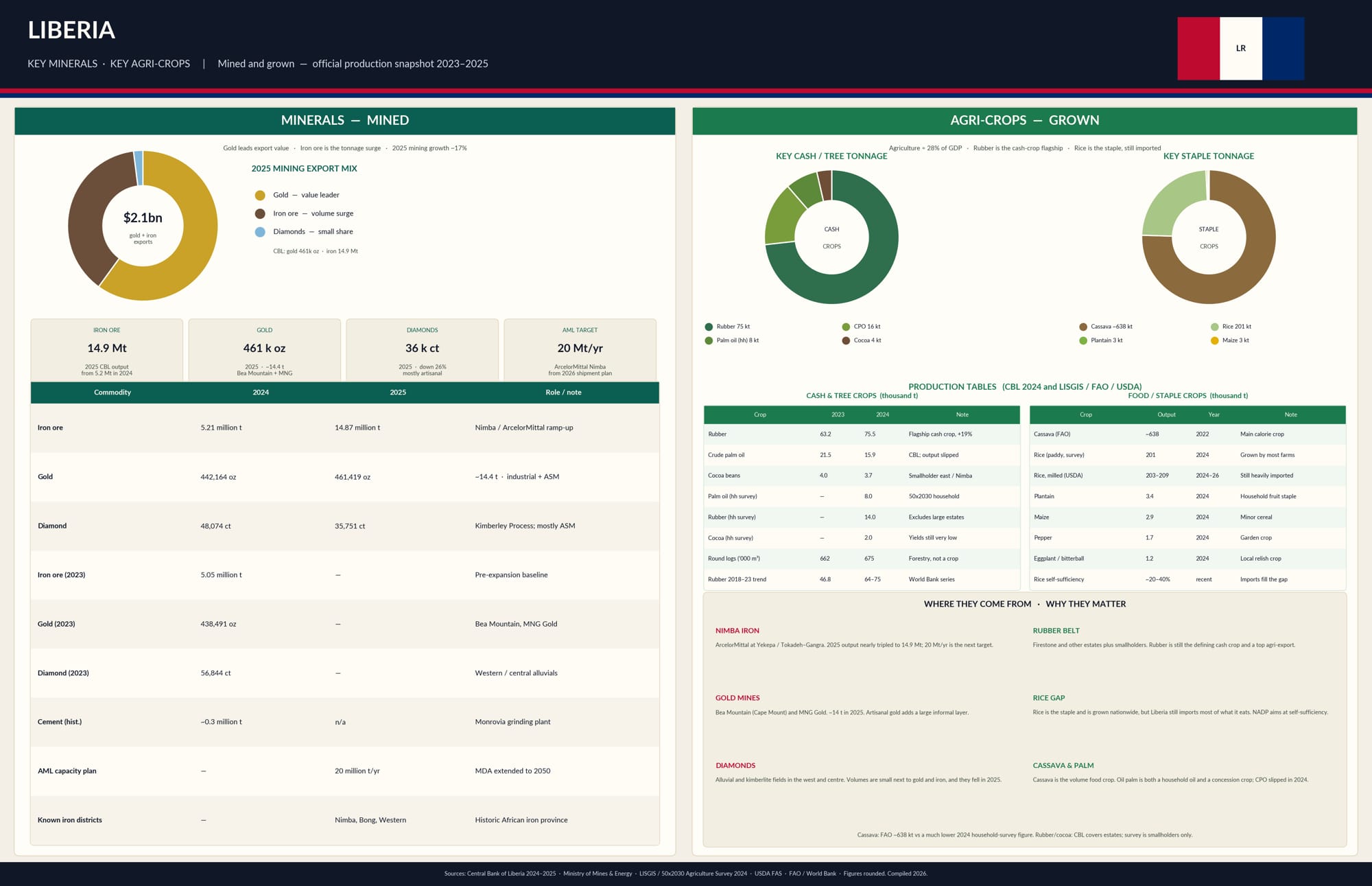Click the Commodity column header
1372x886 pixels.
point(113,393)
